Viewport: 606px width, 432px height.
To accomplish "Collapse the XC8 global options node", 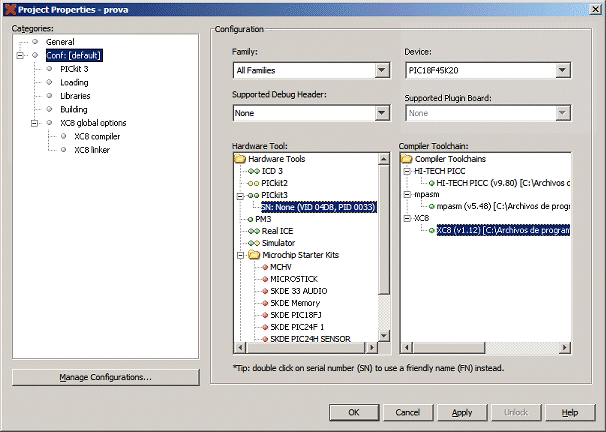I will [x=36, y=123].
